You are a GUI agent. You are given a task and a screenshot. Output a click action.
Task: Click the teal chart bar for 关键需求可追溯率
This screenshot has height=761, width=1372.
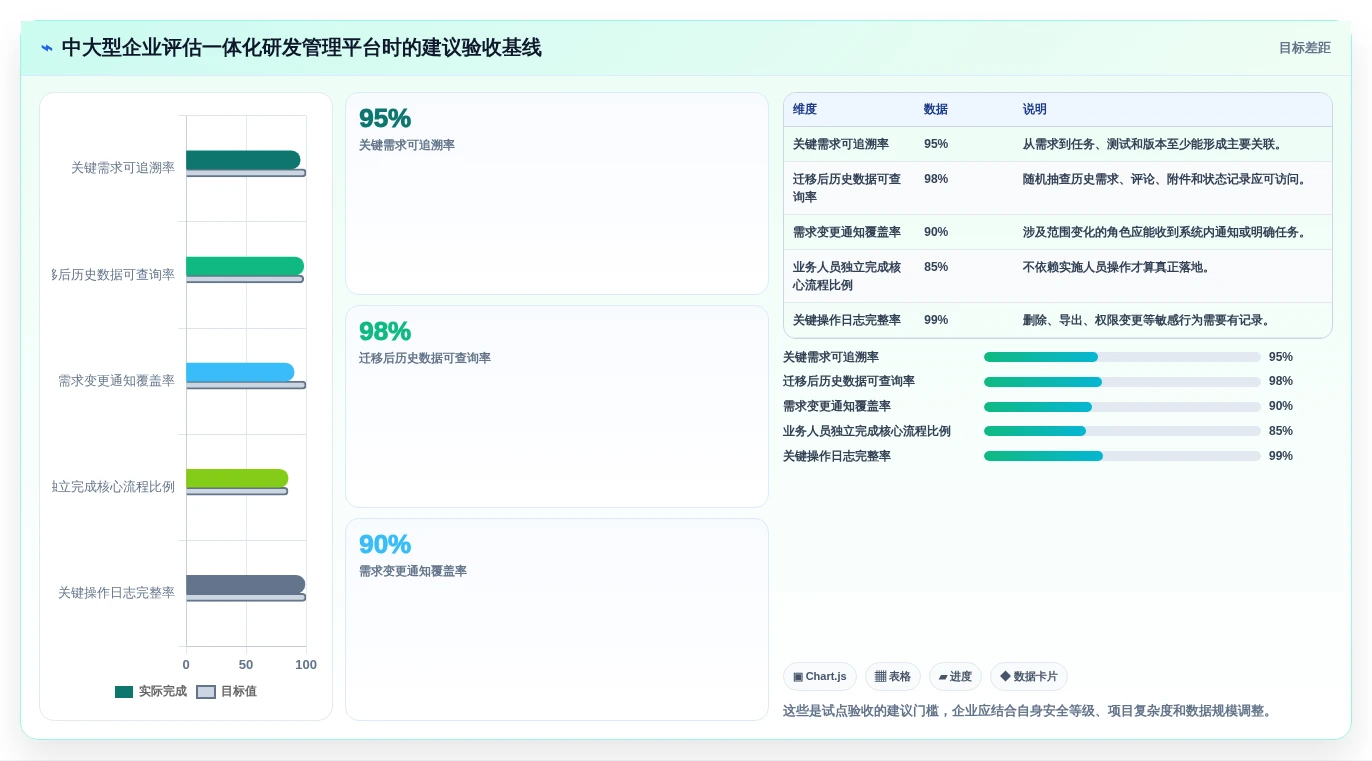pyautogui.click(x=243, y=160)
